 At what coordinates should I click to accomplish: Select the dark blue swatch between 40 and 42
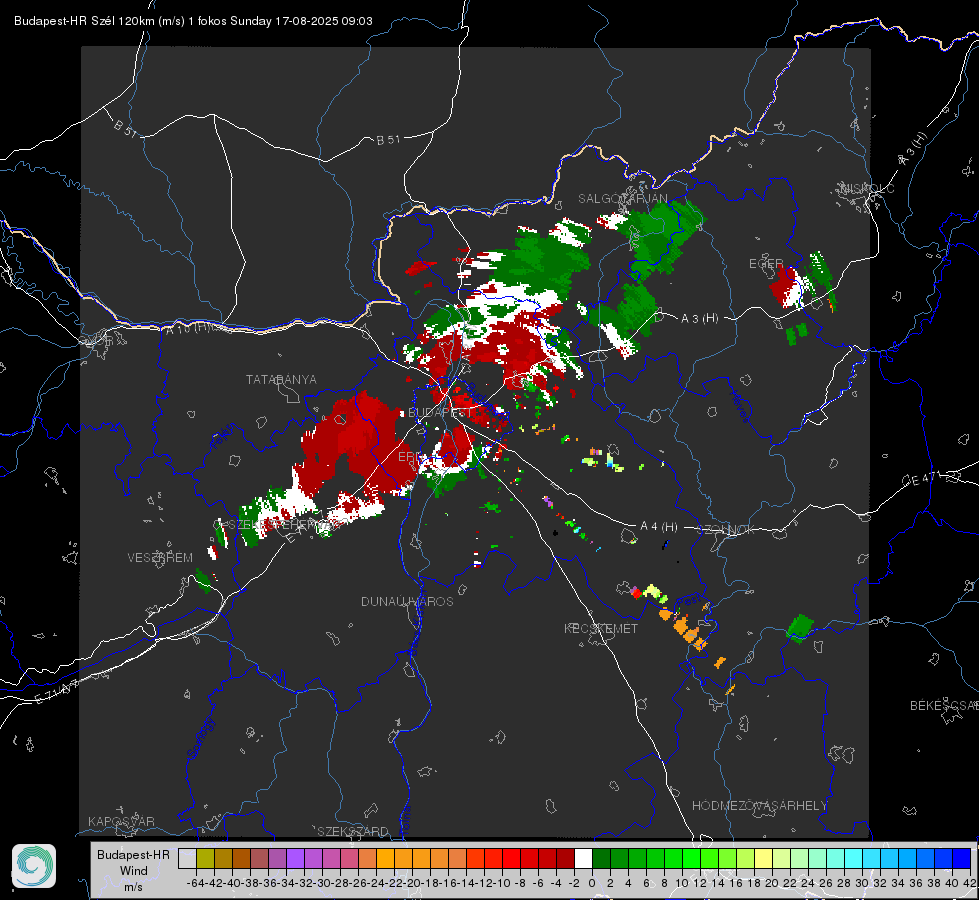coord(962,858)
